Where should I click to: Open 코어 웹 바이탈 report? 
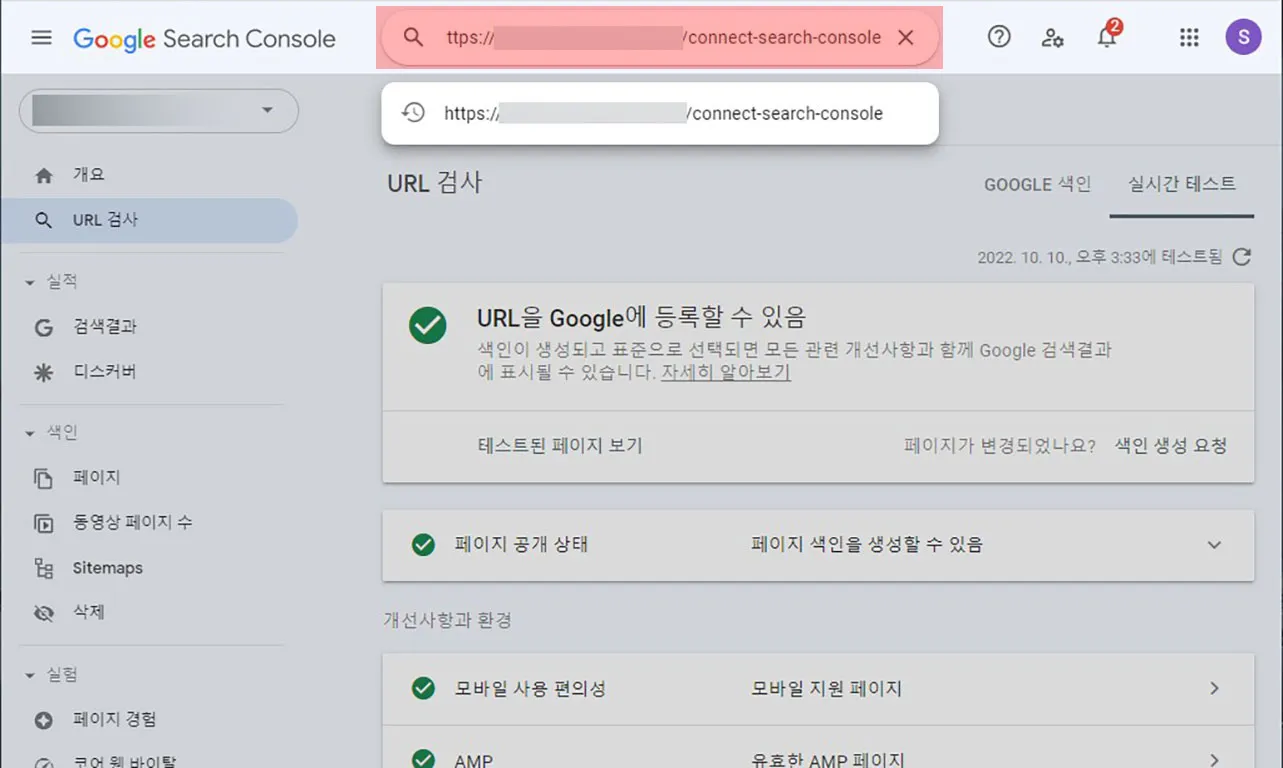(x=150, y=760)
